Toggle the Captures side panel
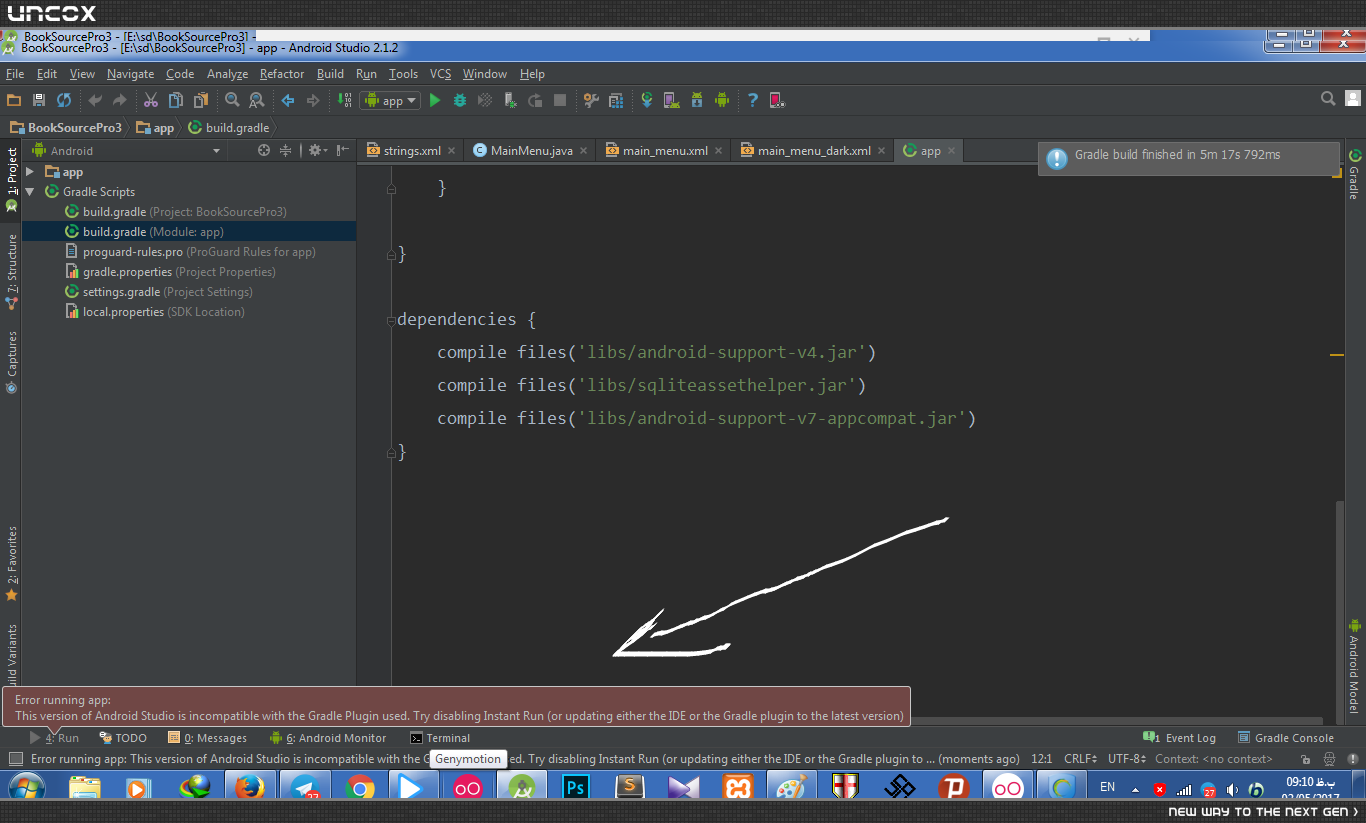The height and width of the screenshot is (823, 1366). tap(11, 361)
